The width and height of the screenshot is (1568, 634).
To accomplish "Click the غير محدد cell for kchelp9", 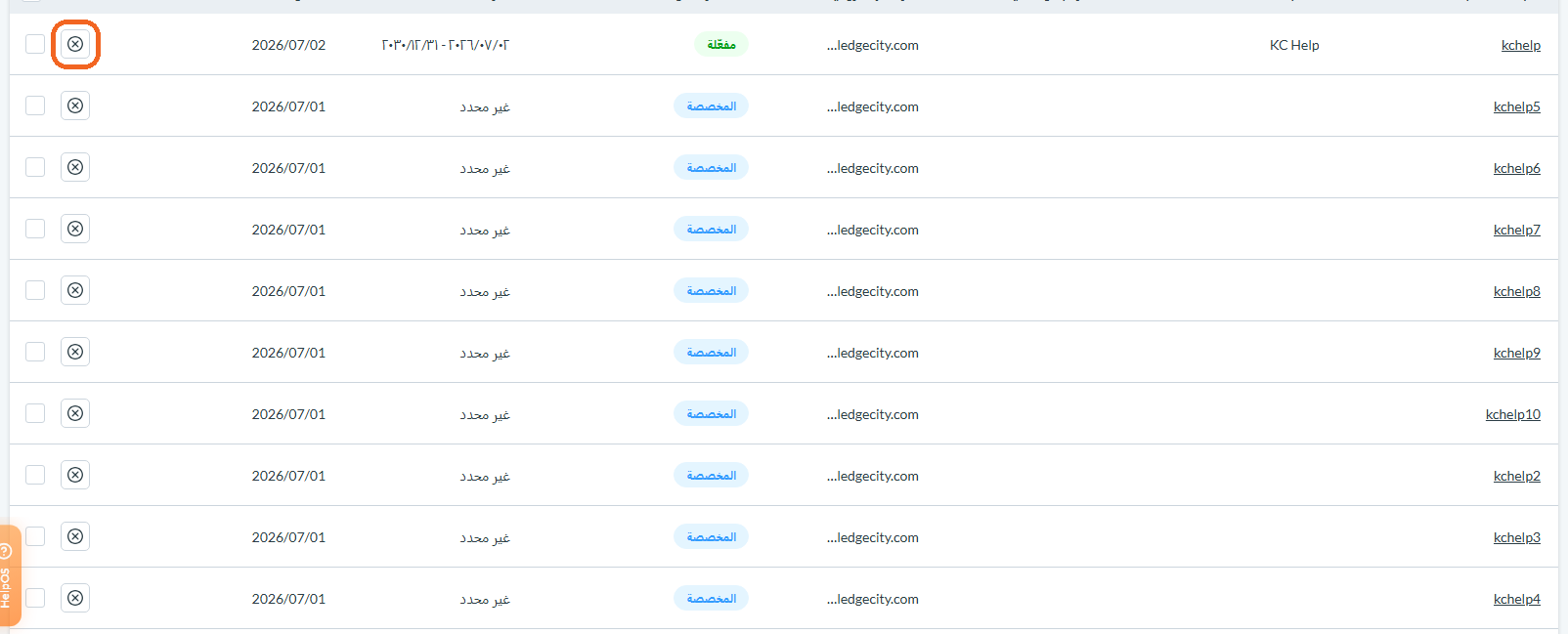I will pyautogui.click(x=485, y=353).
